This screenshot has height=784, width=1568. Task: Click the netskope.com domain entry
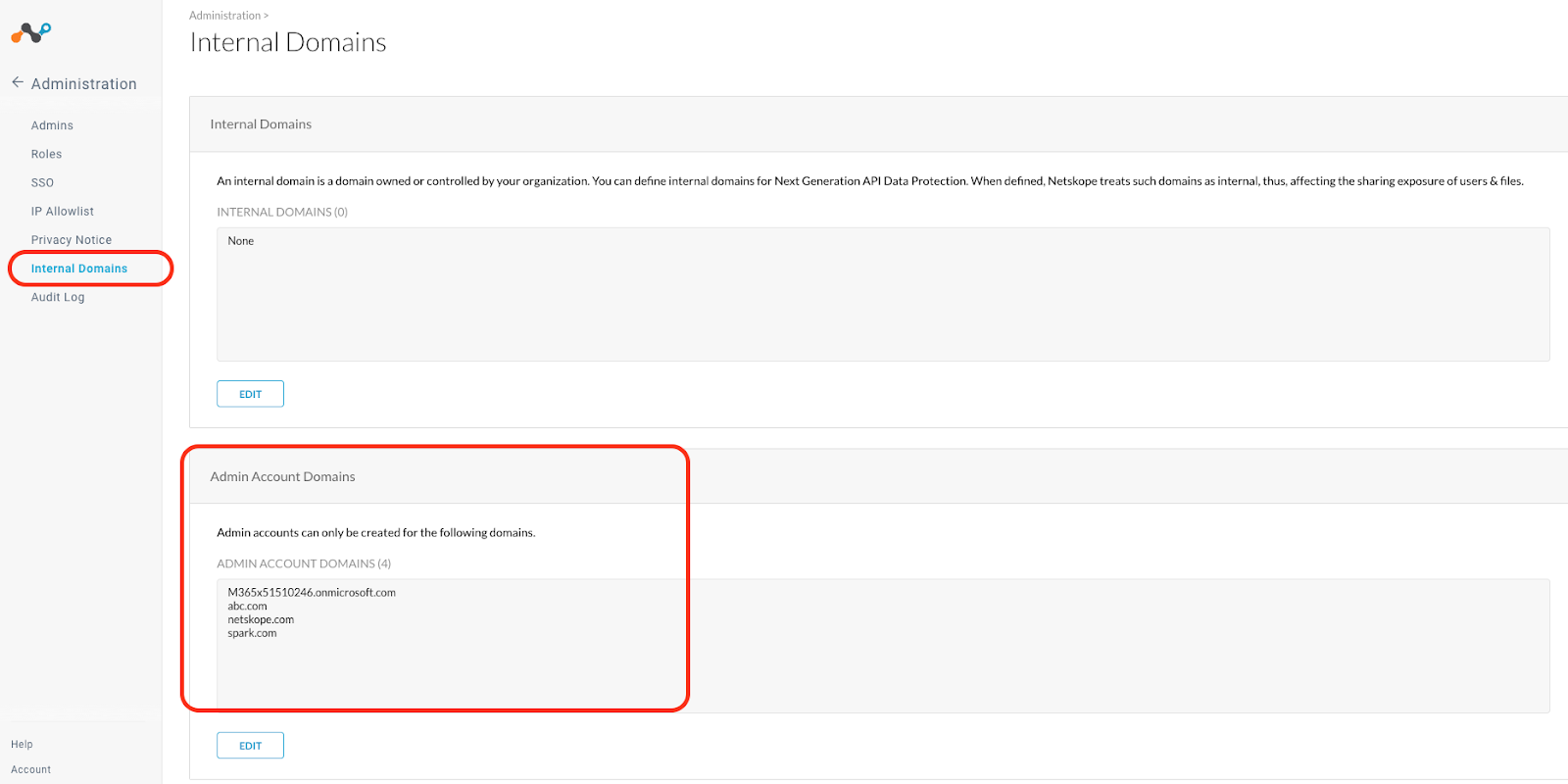click(261, 620)
